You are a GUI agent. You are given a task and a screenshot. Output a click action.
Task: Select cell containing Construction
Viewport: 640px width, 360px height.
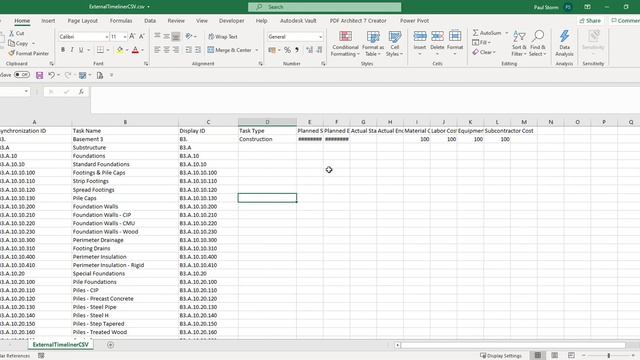click(x=267, y=139)
